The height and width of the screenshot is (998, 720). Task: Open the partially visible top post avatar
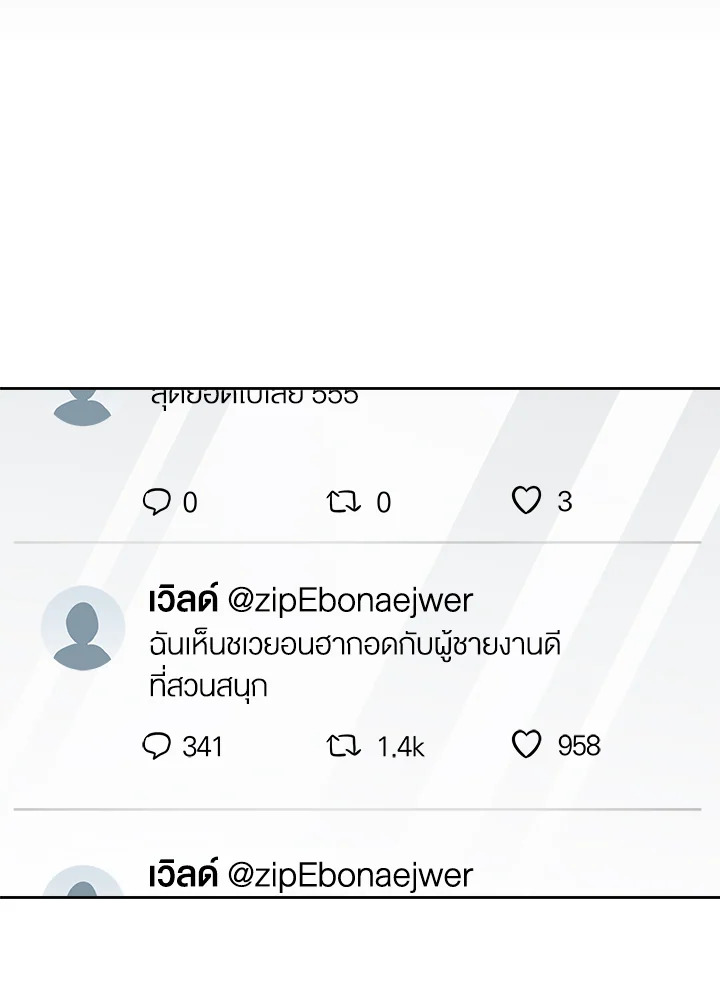pos(83,407)
